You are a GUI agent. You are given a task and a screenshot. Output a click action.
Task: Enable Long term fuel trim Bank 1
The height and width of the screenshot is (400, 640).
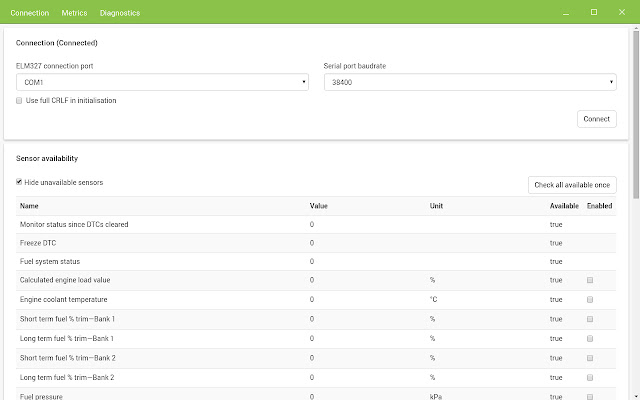[x=590, y=339]
